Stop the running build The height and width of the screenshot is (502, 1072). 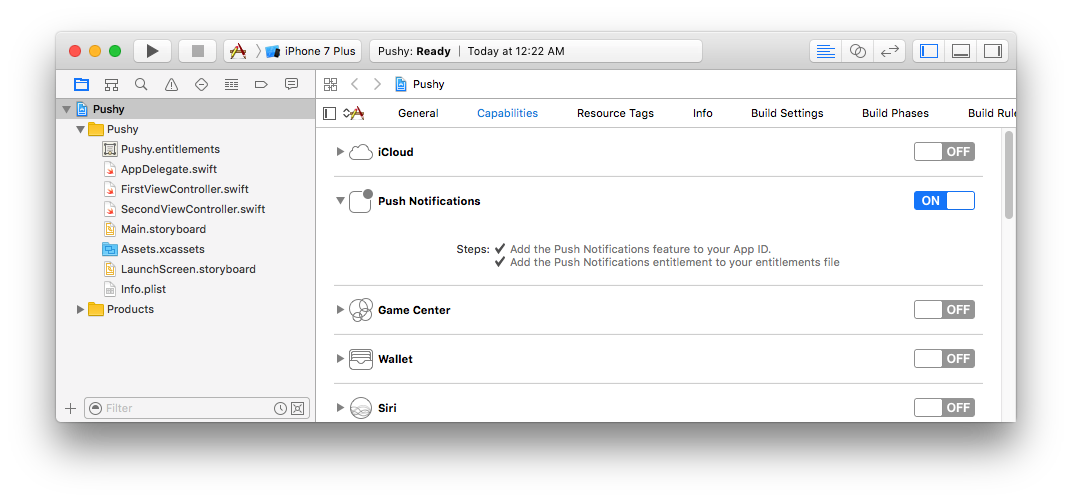pyautogui.click(x=198, y=51)
